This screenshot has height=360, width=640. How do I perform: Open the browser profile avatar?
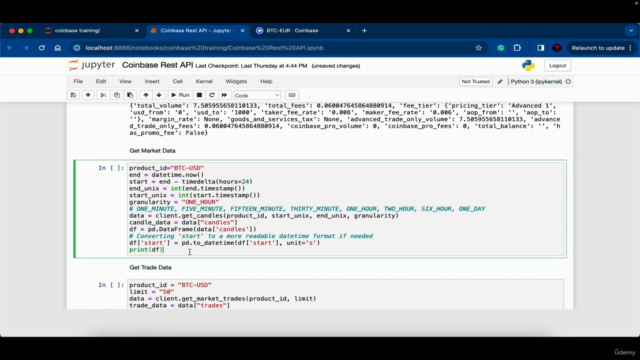click(557, 48)
